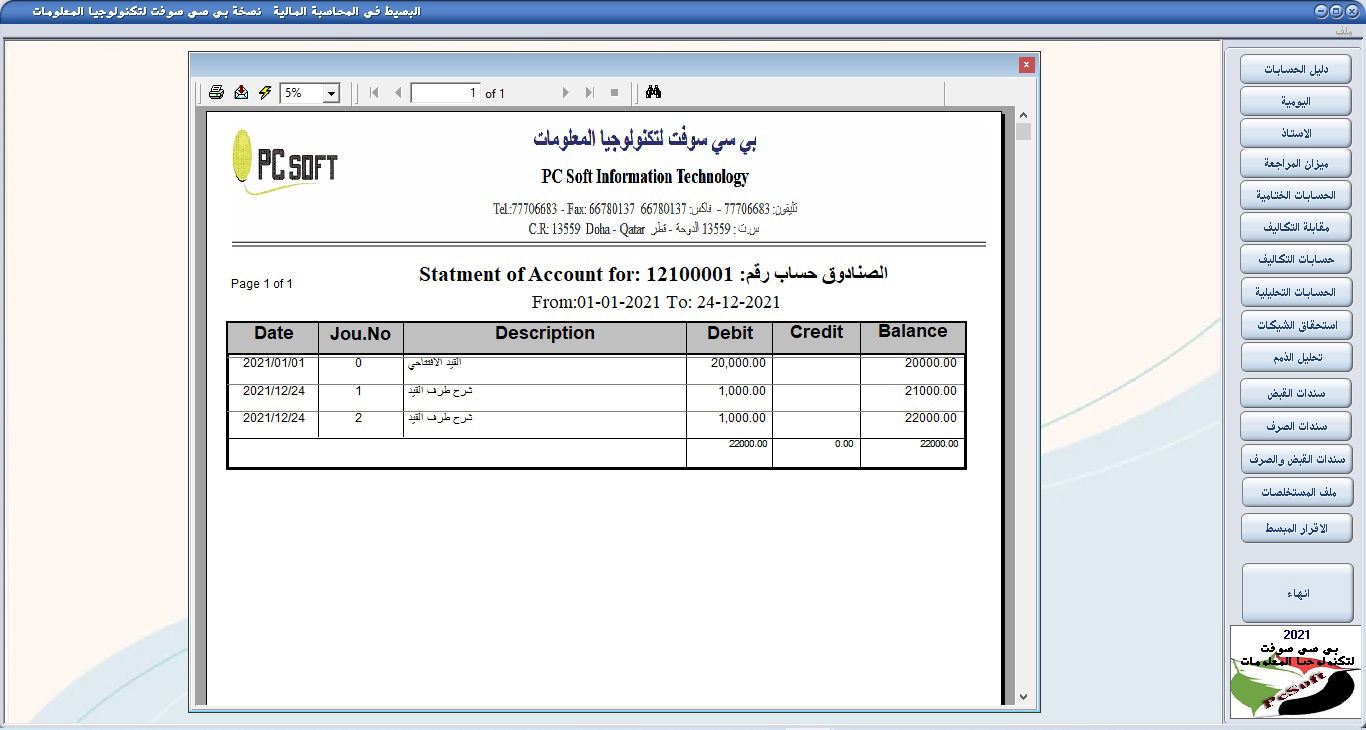Refresh the report using the lightning icon
Image resolution: width=1366 pixels, height=730 pixels.
[x=263, y=91]
